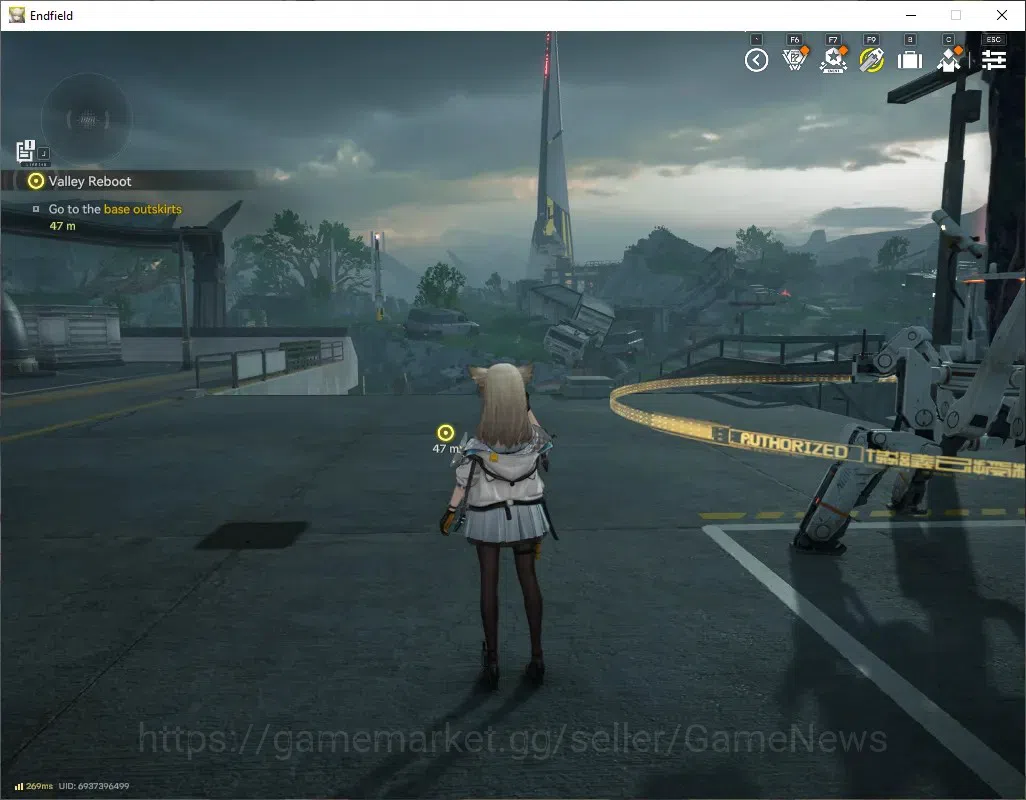Minimize the Endfield window
Image resolution: width=1026 pixels, height=800 pixels.
coord(911,15)
